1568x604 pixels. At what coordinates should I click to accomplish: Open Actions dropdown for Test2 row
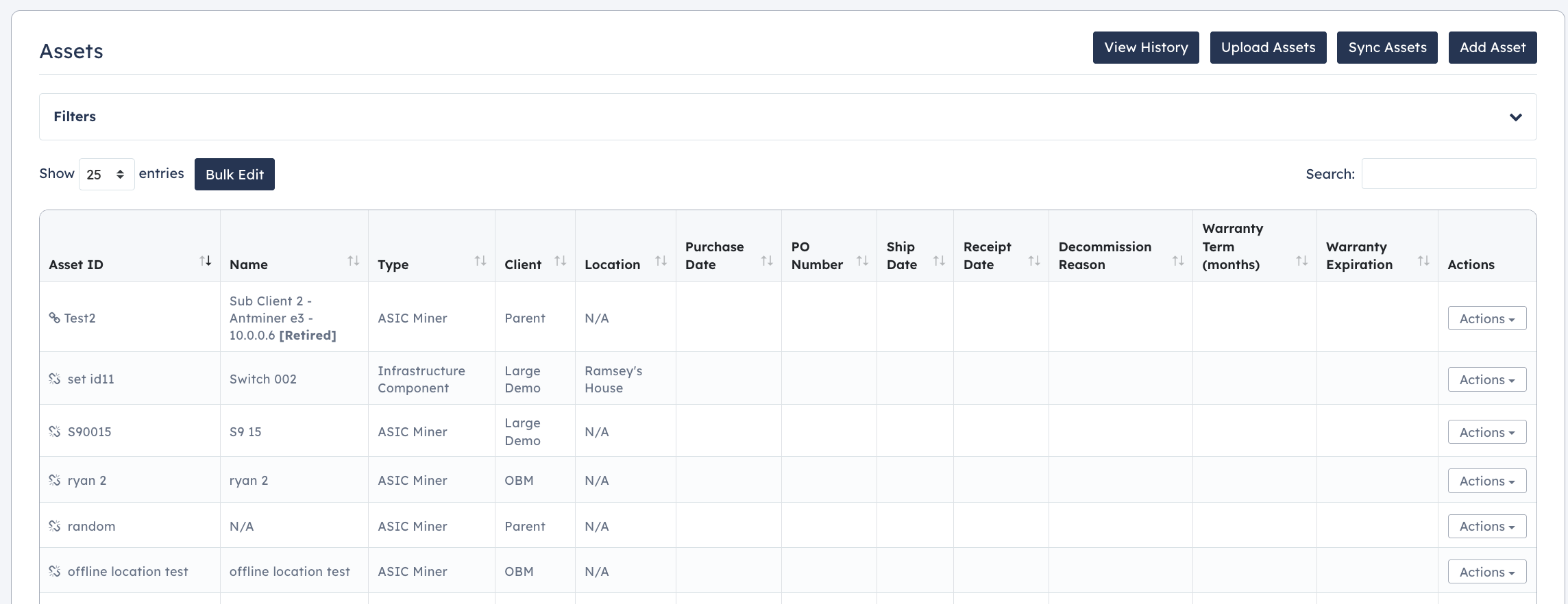click(x=1487, y=318)
